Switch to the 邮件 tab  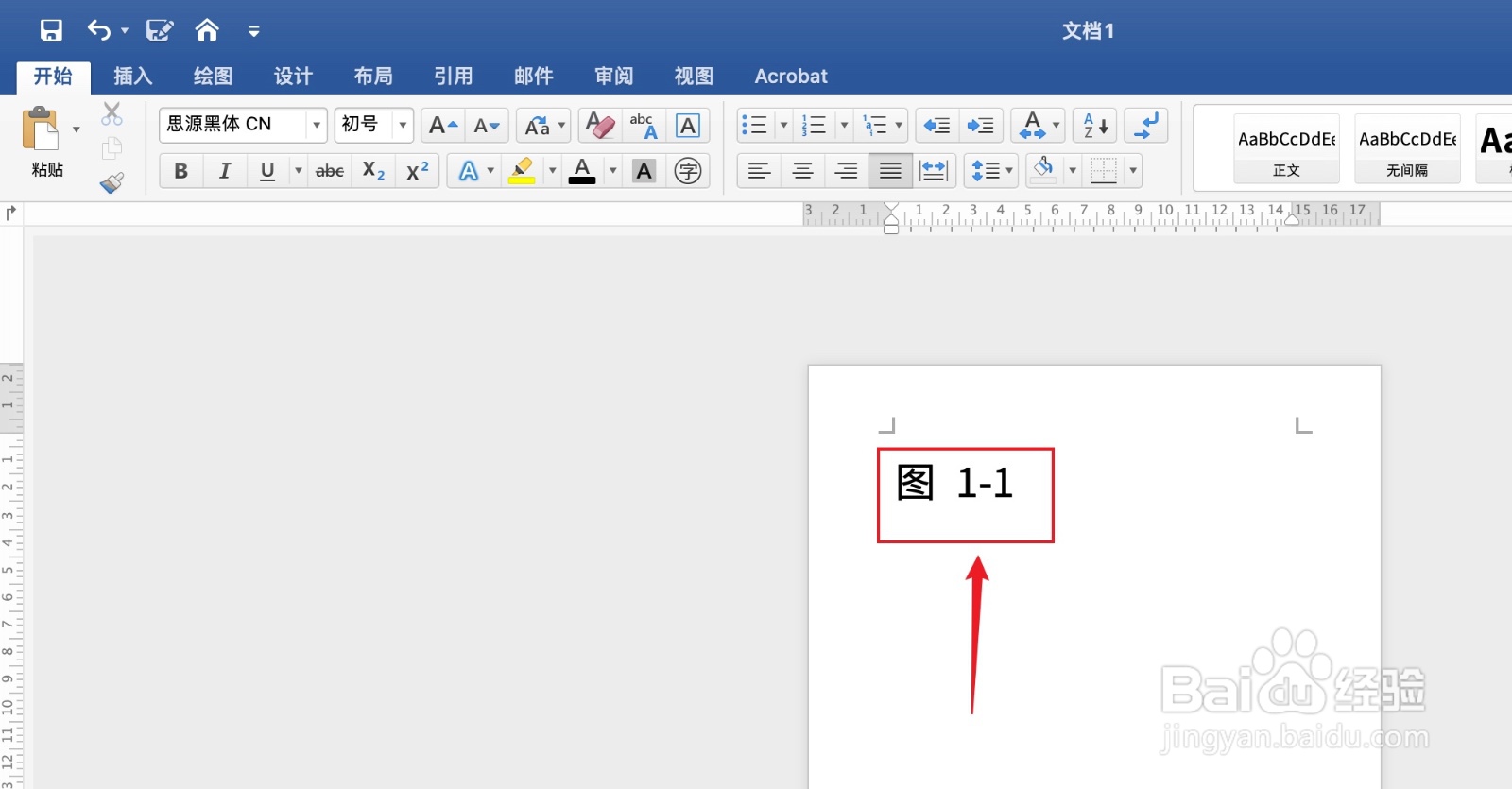click(534, 76)
